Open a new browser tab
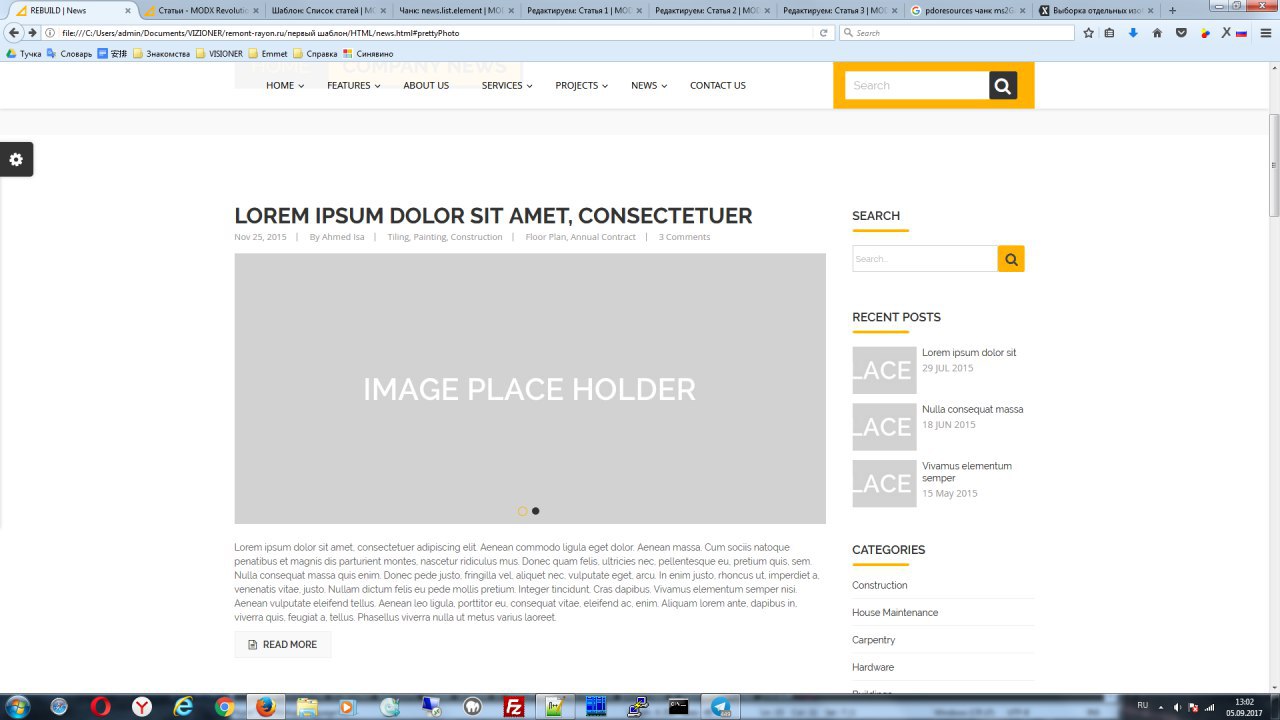 pyautogui.click(x=1173, y=11)
